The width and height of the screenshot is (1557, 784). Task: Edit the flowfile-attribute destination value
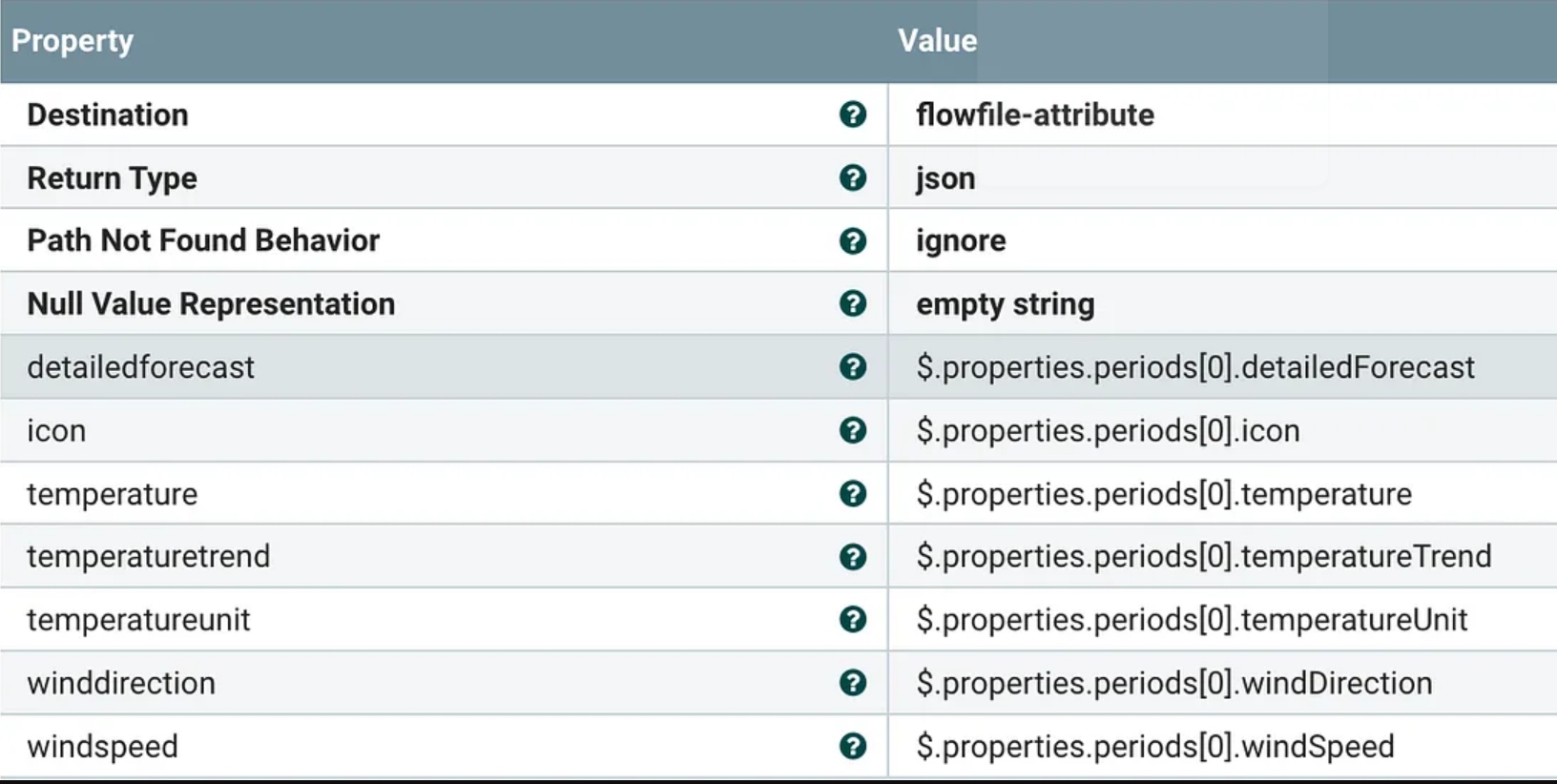[1035, 114]
